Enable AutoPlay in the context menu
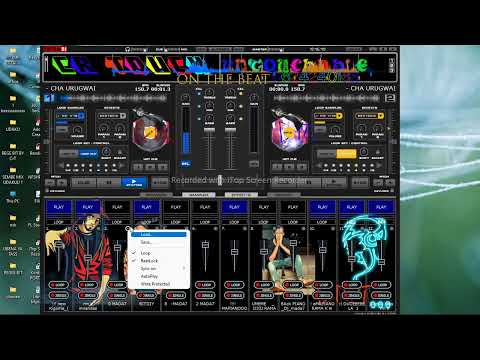Viewport: 480px width, 360px height. click(159, 276)
